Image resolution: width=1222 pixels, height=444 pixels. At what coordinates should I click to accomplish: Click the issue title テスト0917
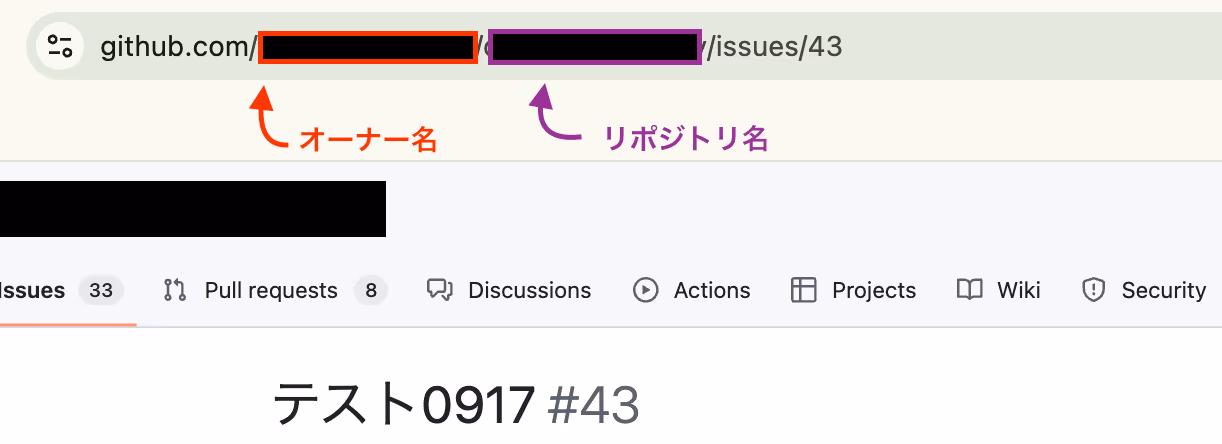pyautogui.click(x=405, y=404)
